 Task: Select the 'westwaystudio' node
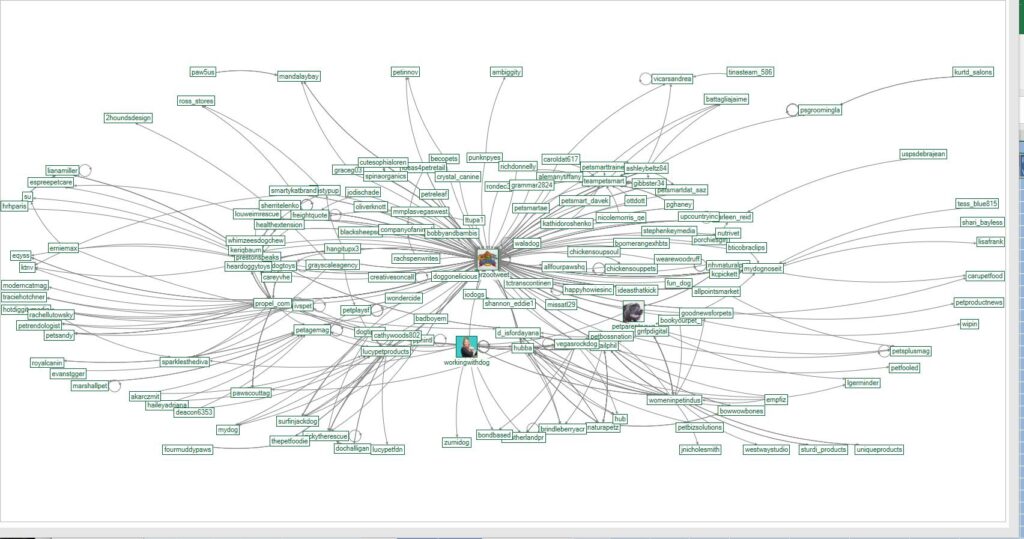click(x=766, y=449)
